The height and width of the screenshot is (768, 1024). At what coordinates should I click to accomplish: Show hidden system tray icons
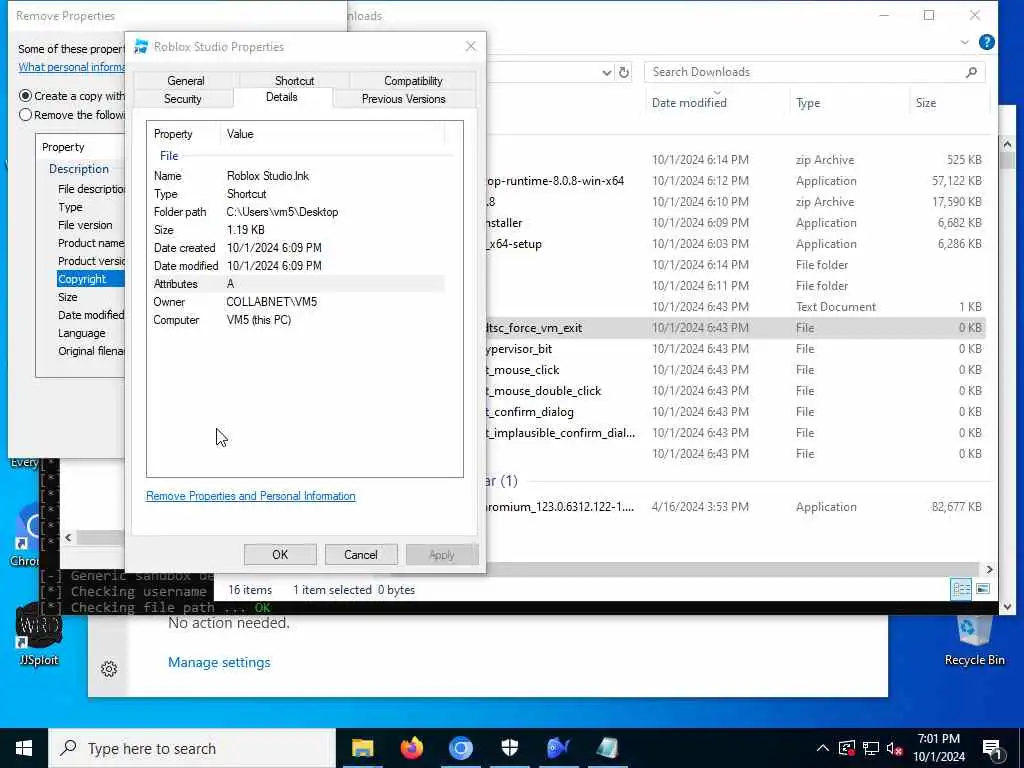[822, 748]
